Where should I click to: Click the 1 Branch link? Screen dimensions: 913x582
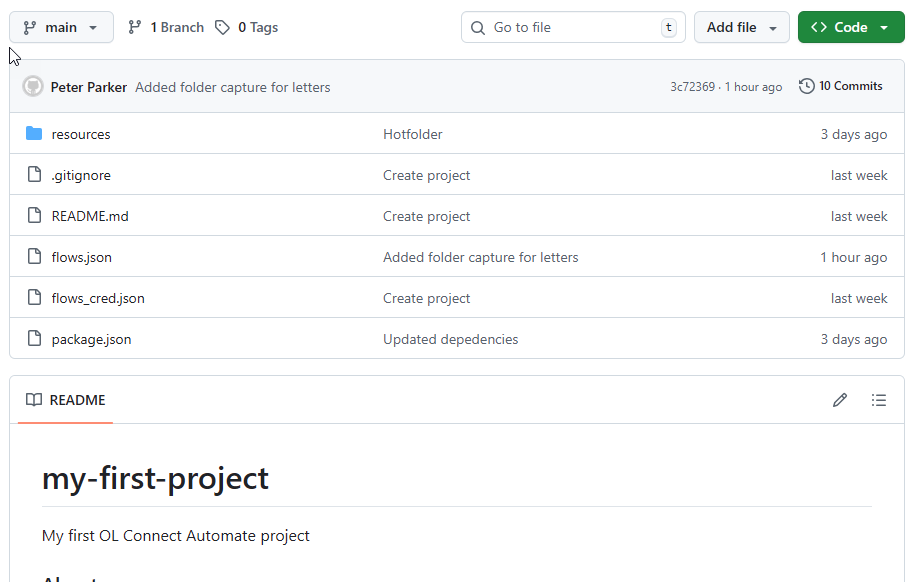[166, 27]
